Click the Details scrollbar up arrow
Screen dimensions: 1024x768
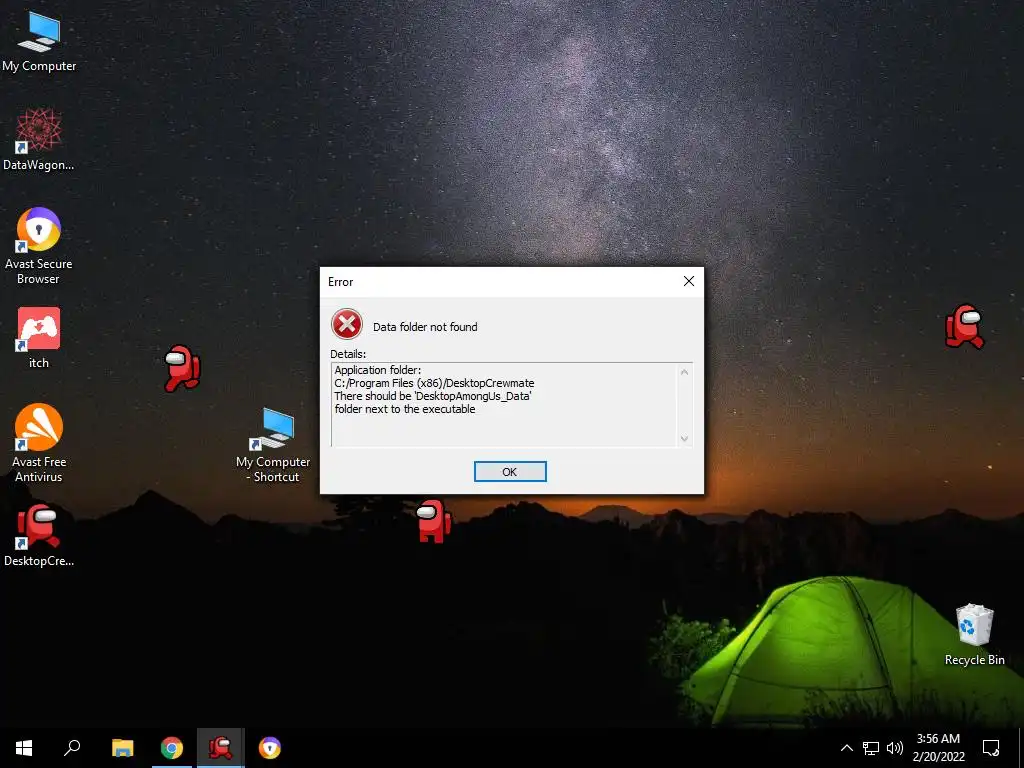click(x=684, y=372)
